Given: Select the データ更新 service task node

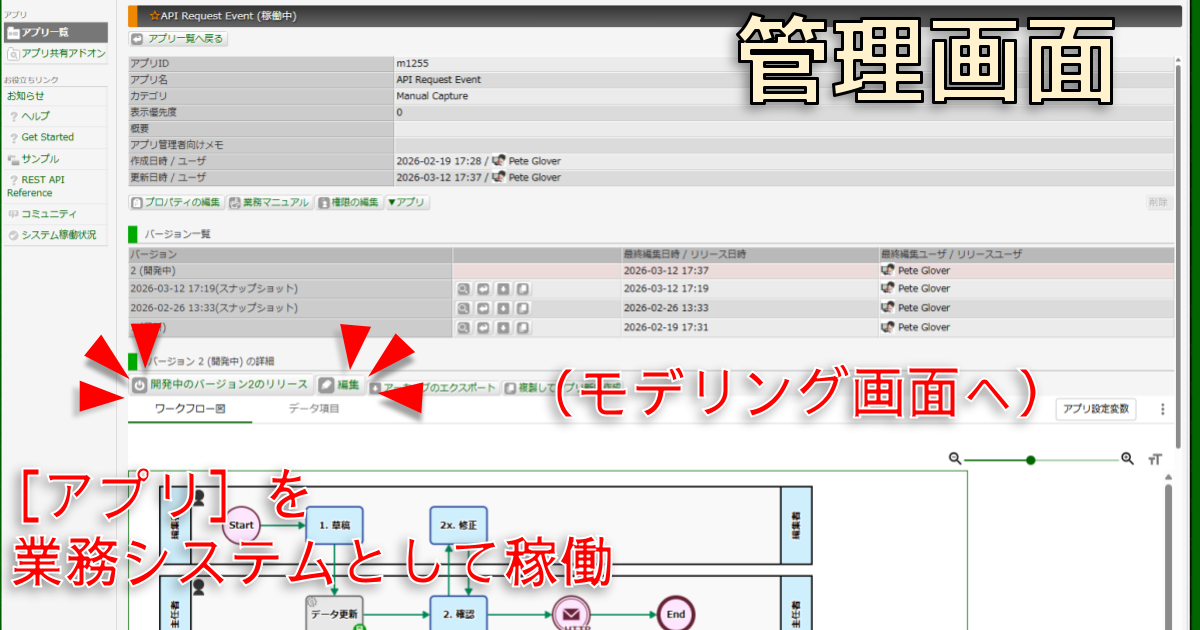Looking at the screenshot, I should click(x=333, y=613).
